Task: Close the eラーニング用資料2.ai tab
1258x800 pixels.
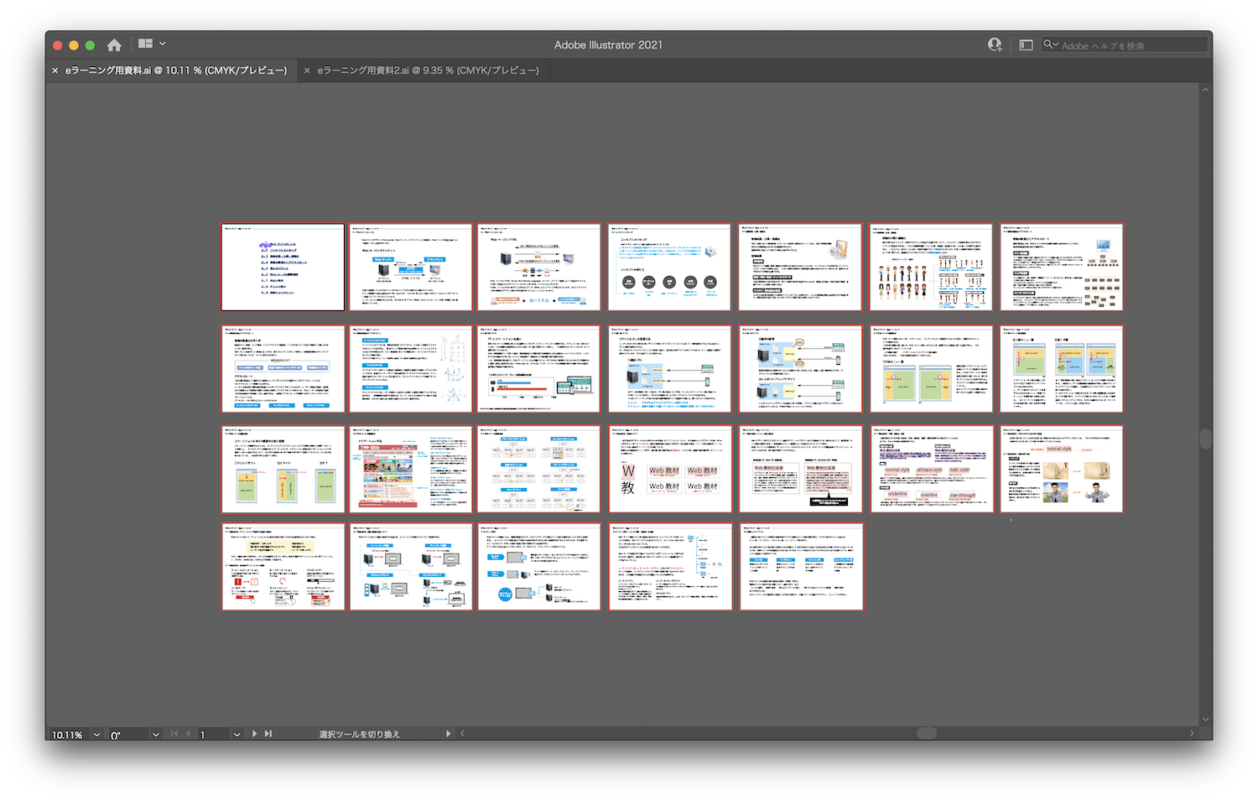Action: [x=307, y=71]
